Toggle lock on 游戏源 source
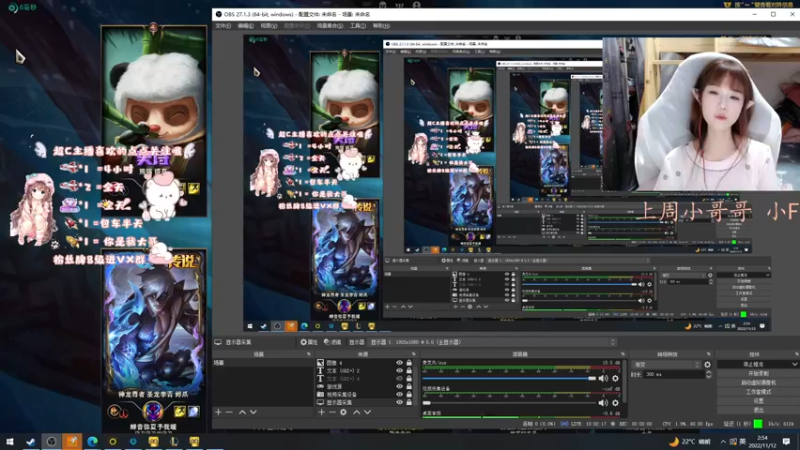The image size is (800, 450). (409, 386)
